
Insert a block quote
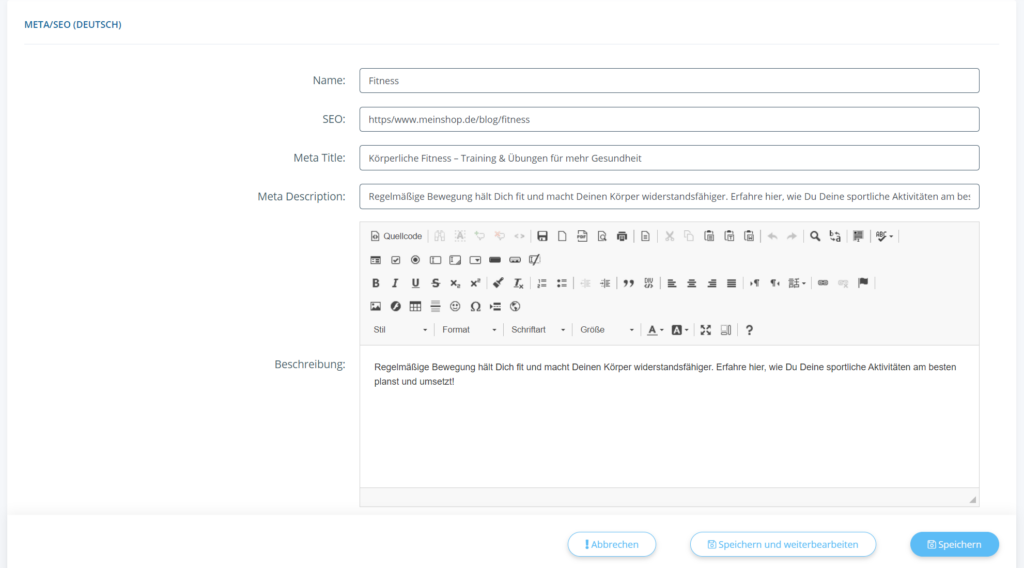[629, 283]
